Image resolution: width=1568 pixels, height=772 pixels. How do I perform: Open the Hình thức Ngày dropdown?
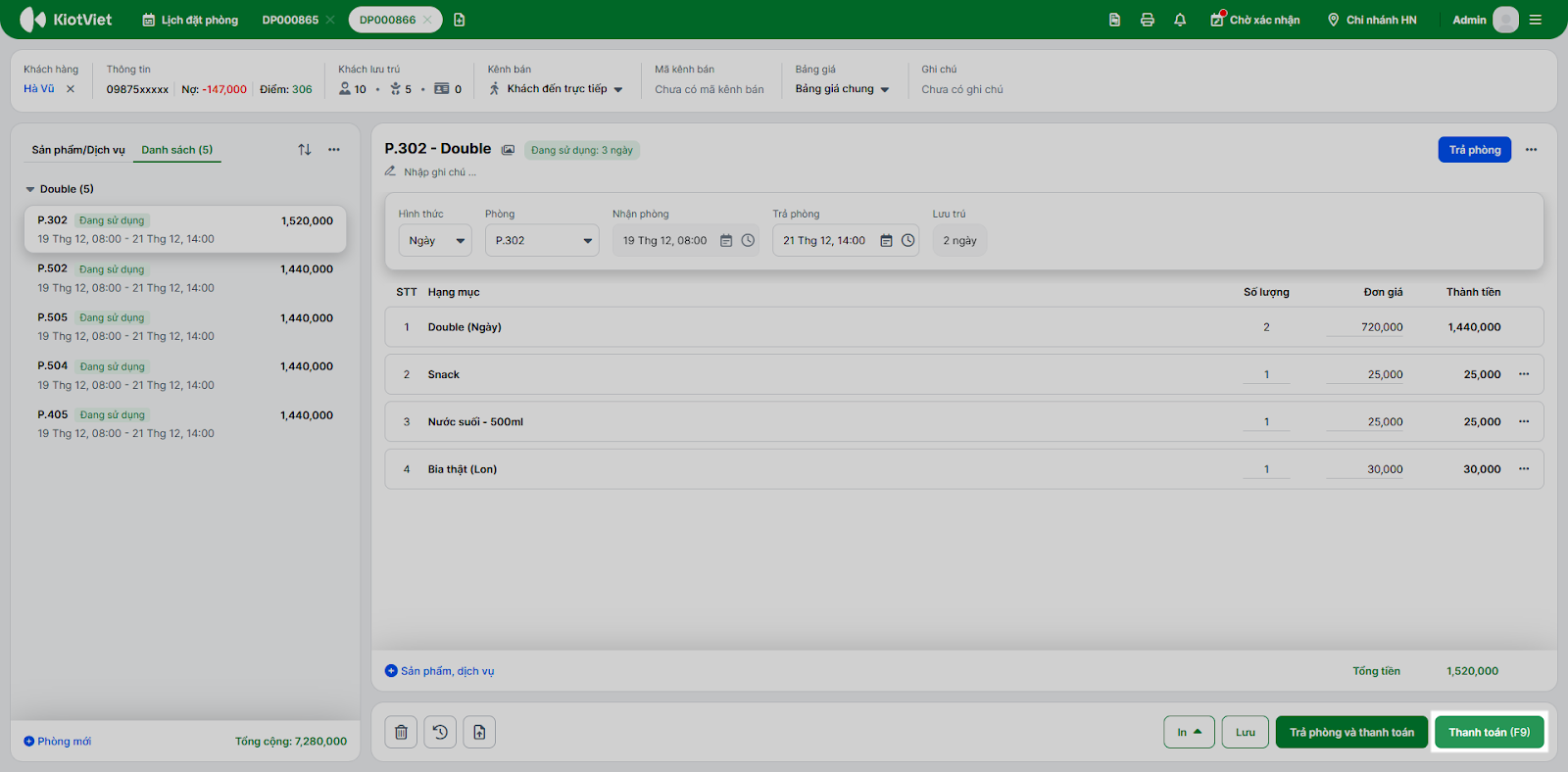pyautogui.click(x=435, y=241)
